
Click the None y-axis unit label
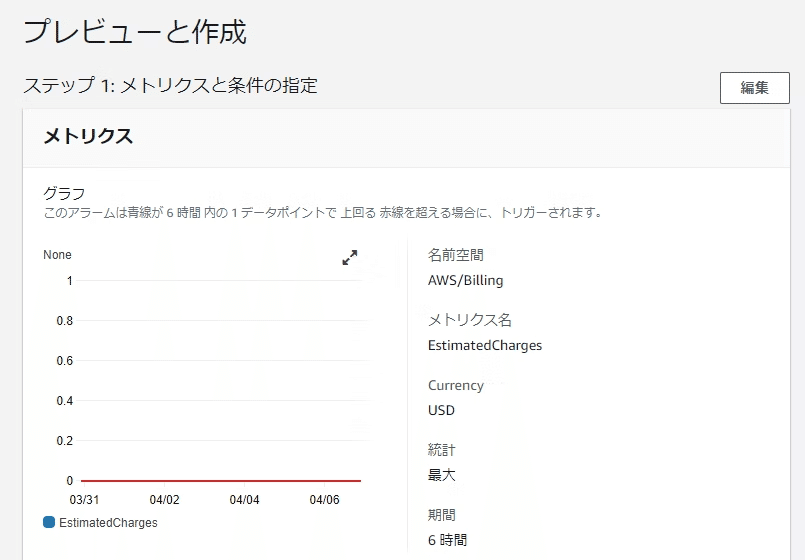coord(58,255)
